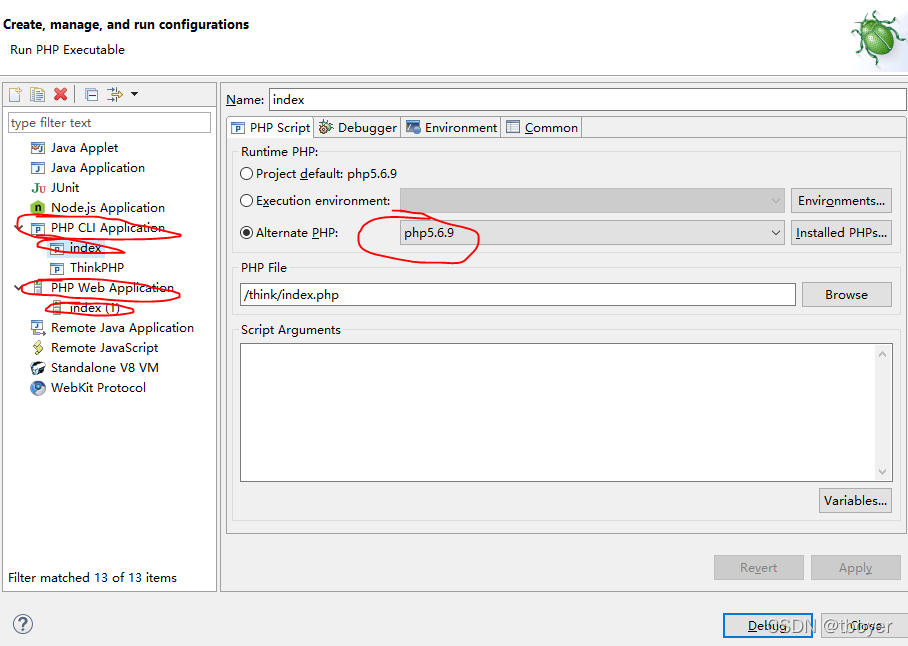
Task: Open the Variables... button
Action: coord(855,501)
